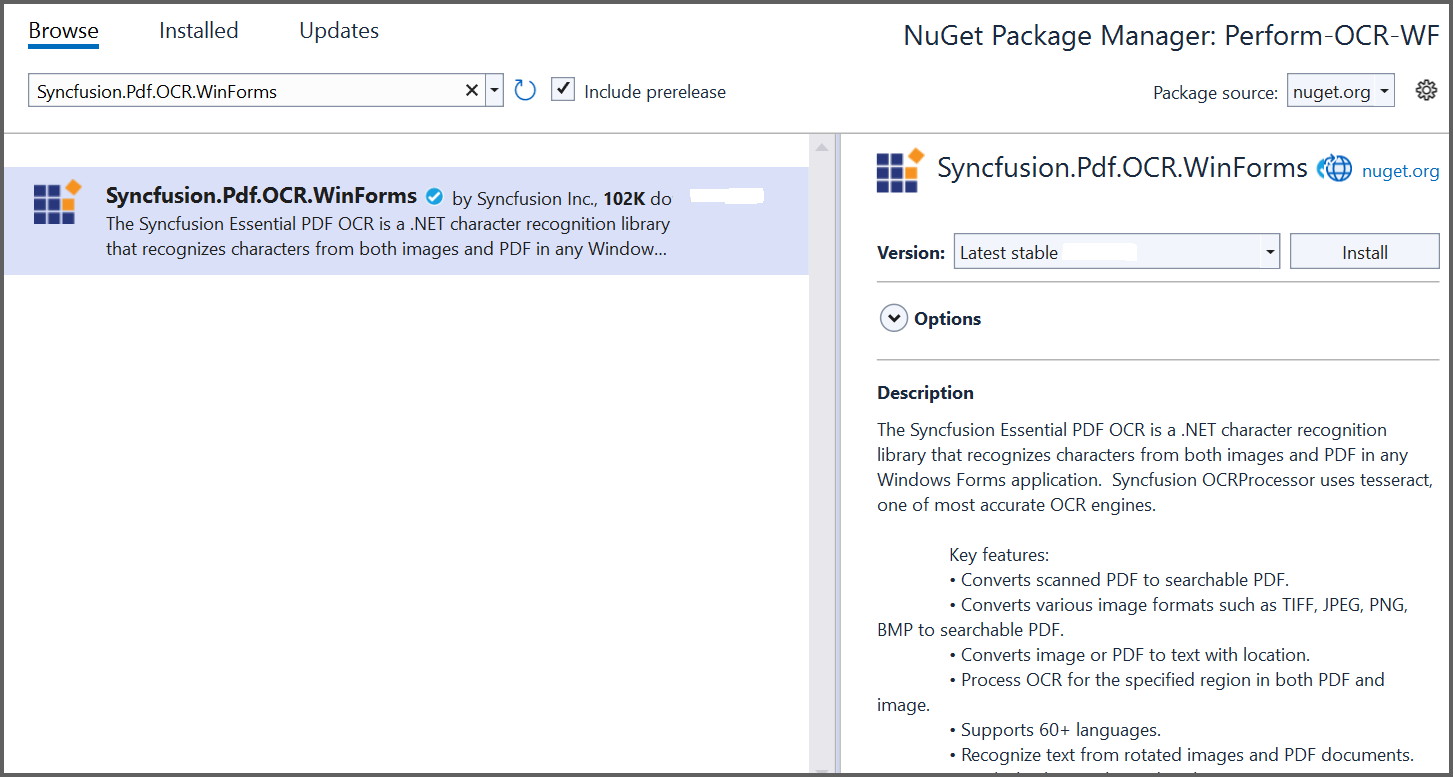Expand the Options section
The height and width of the screenshot is (777, 1453).
click(x=893, y=319)
